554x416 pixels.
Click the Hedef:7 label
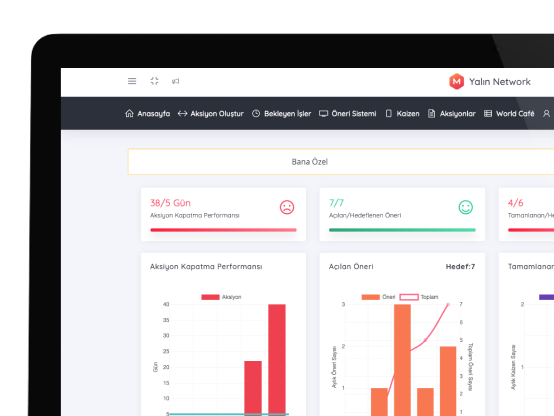(460, 266)
